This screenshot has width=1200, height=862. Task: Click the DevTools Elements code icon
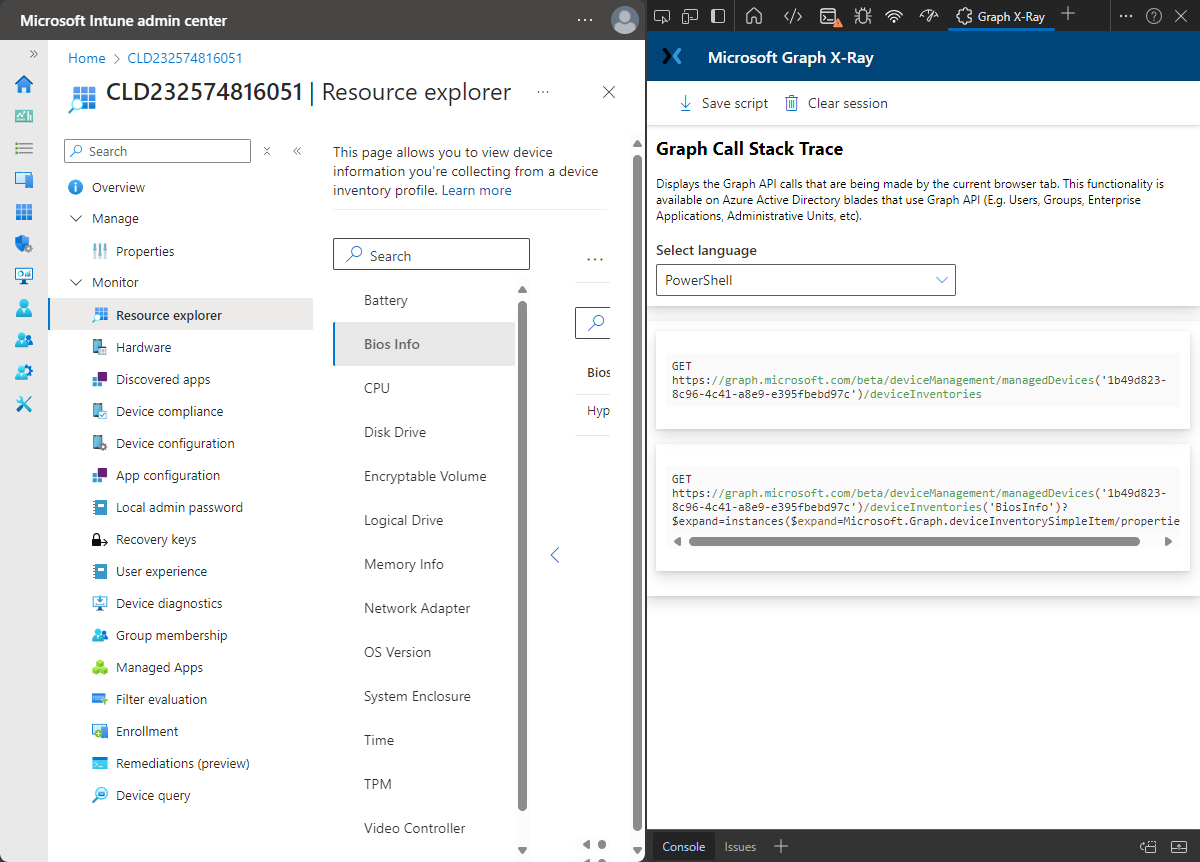point(792,16)
